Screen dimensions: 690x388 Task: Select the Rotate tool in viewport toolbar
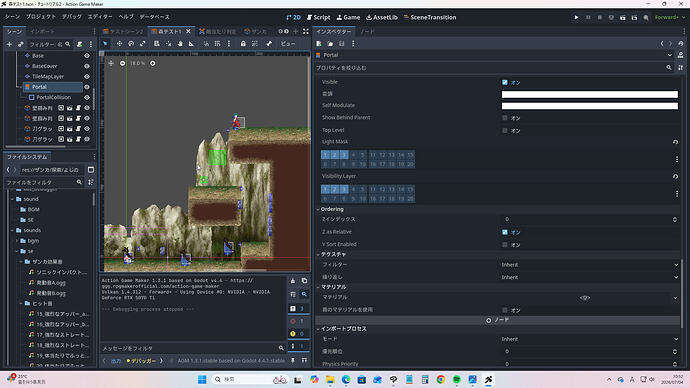(x=131, y=44)
